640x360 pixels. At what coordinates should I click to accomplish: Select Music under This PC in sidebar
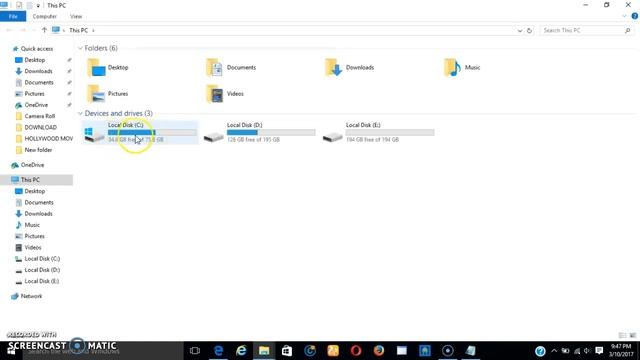pyautogui.click(x=32, y=225)
